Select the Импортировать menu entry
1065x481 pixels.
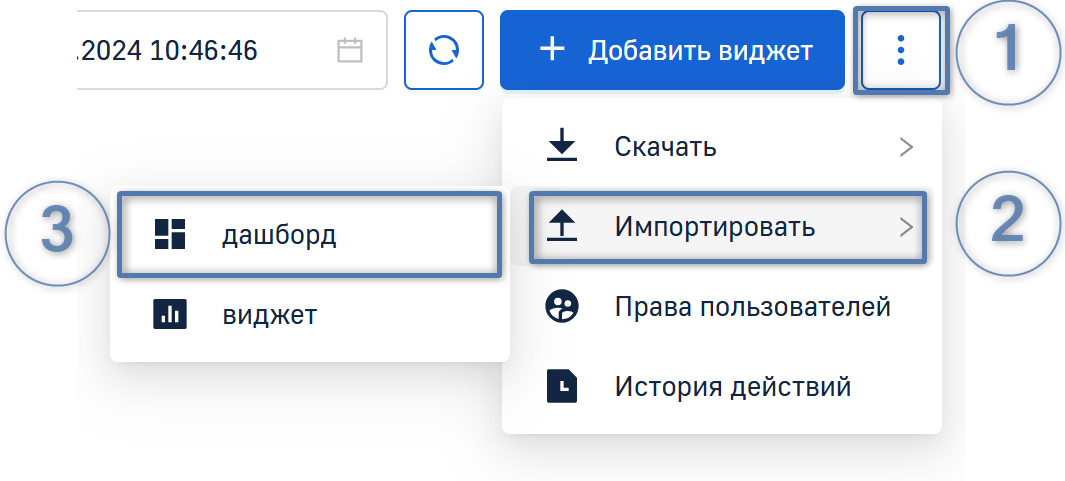[x=714, y=227]
